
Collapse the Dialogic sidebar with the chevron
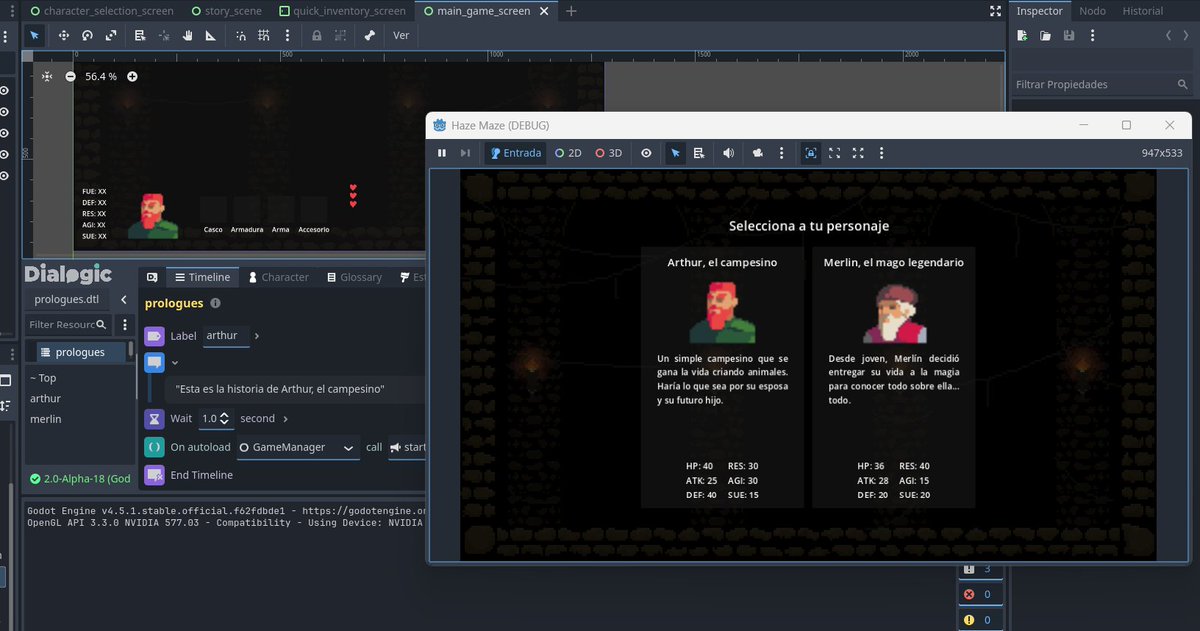[123, 300]
